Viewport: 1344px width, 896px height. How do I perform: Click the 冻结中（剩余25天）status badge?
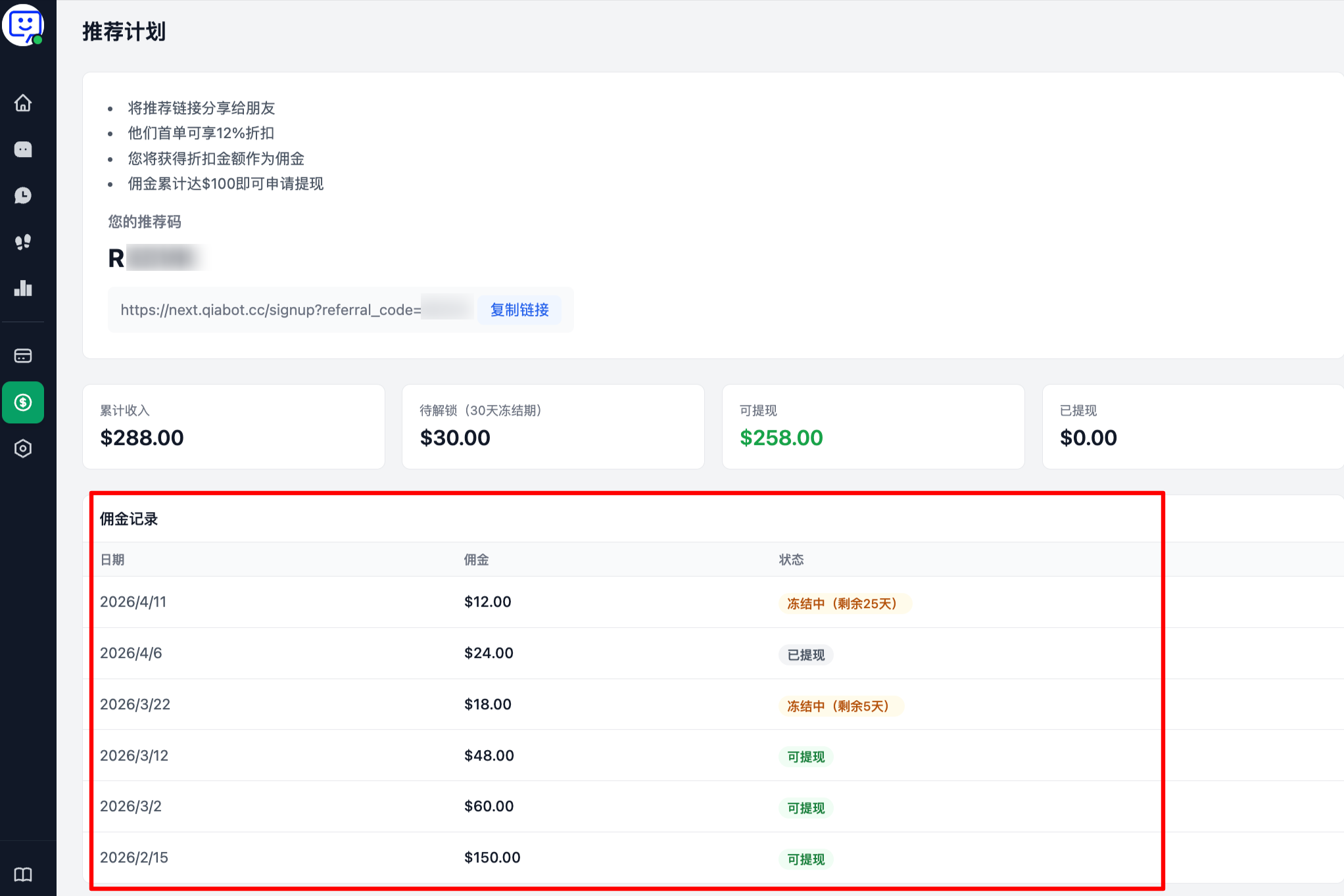(x=845, y=603)
